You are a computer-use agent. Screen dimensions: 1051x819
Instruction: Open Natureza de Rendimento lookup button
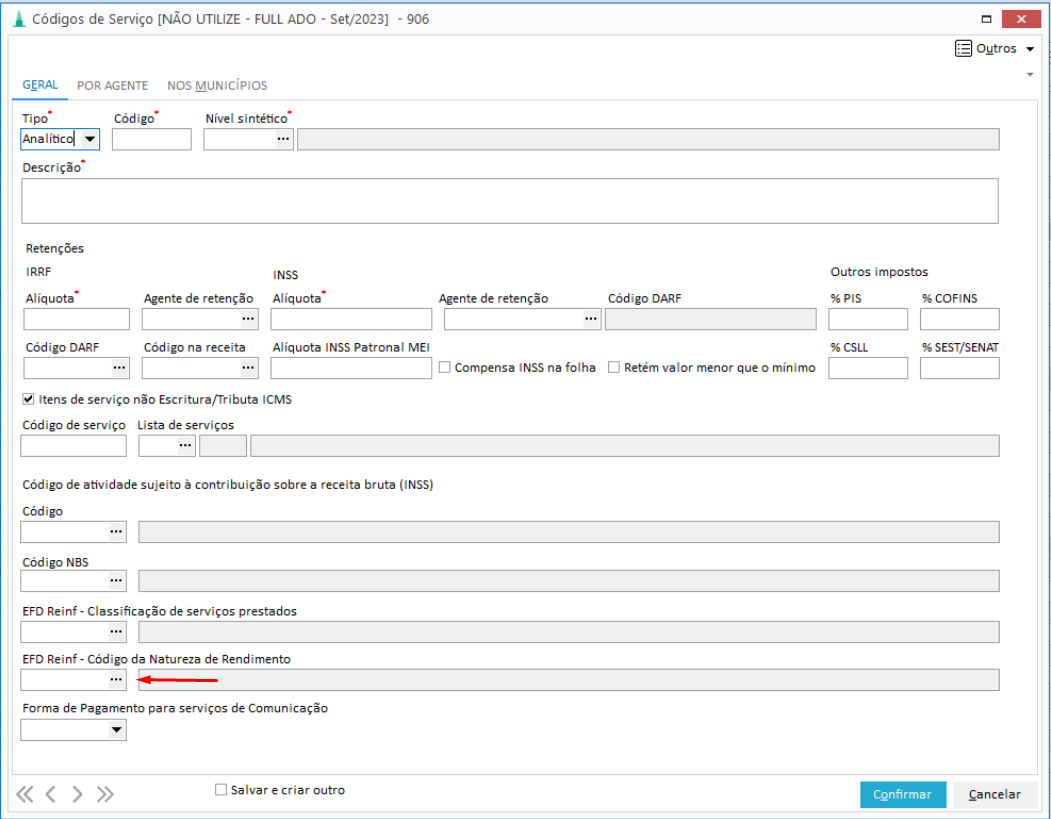pos(117,680)
